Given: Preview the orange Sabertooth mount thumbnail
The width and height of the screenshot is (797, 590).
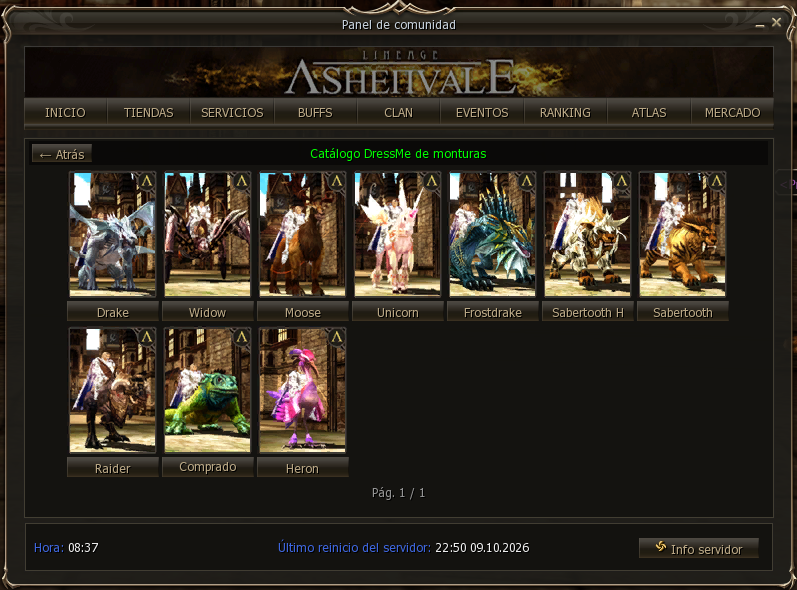Looking at the screenshot, I should tap(683, 234).
